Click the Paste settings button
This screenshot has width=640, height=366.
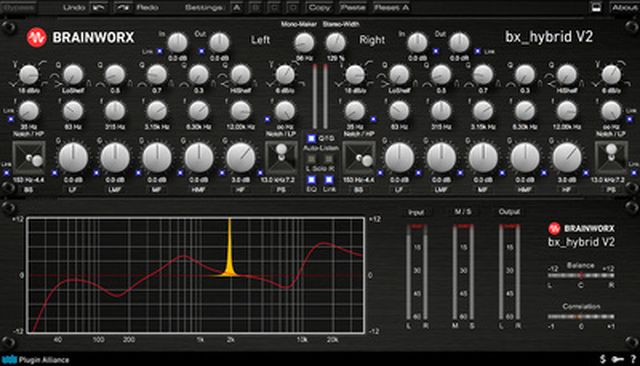click(353, 8)
